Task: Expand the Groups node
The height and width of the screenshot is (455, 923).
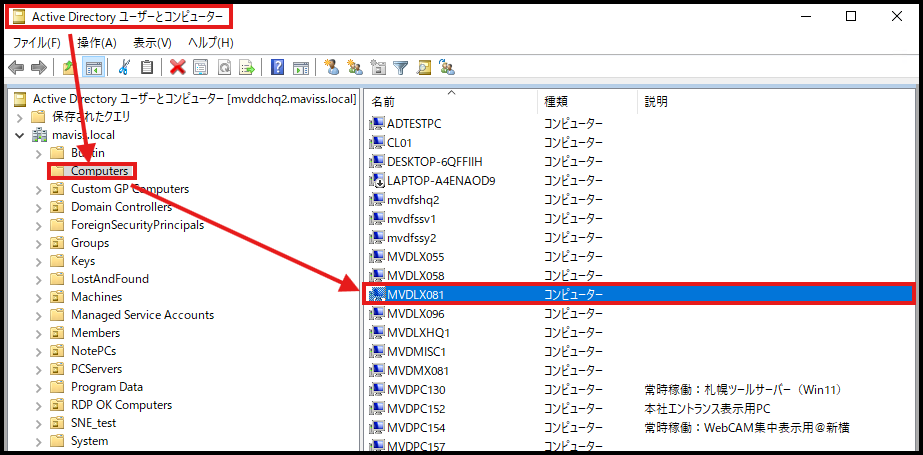Action: coord(38,243)
